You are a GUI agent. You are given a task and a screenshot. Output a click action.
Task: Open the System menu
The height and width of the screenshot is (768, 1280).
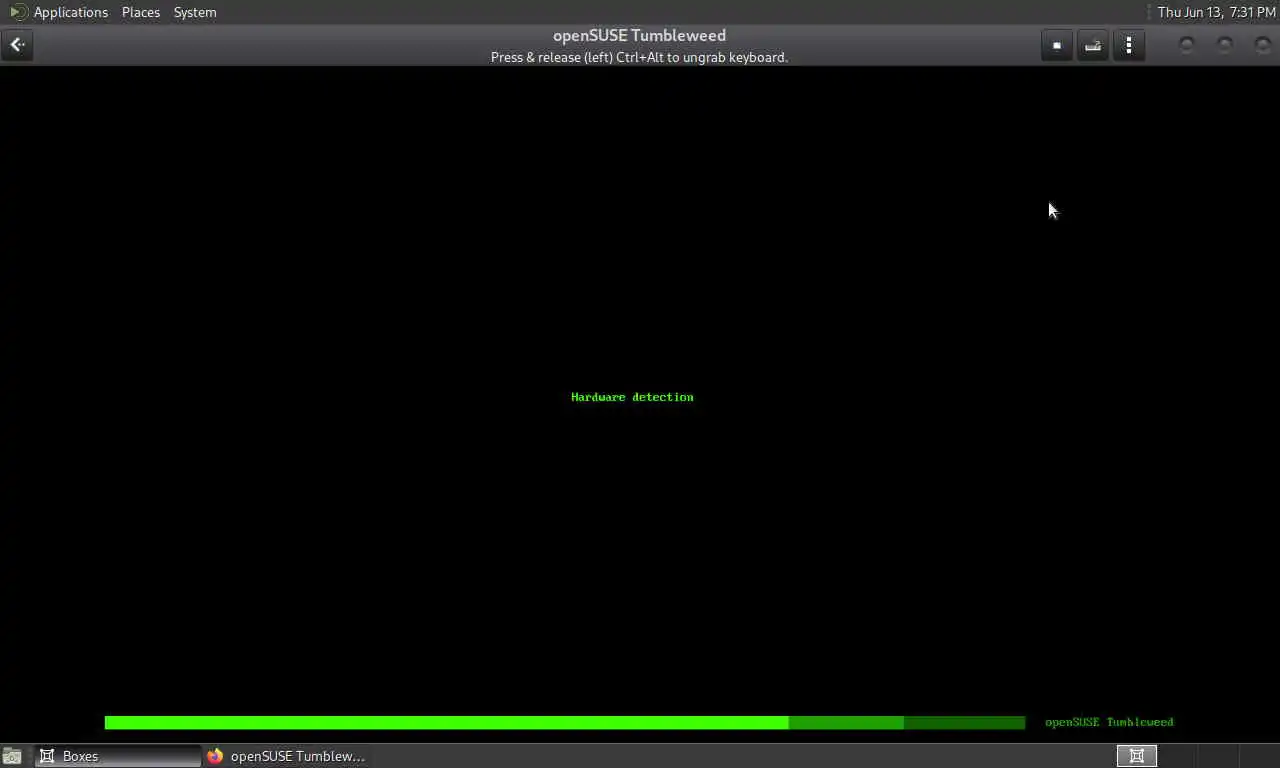pos(195,12)
